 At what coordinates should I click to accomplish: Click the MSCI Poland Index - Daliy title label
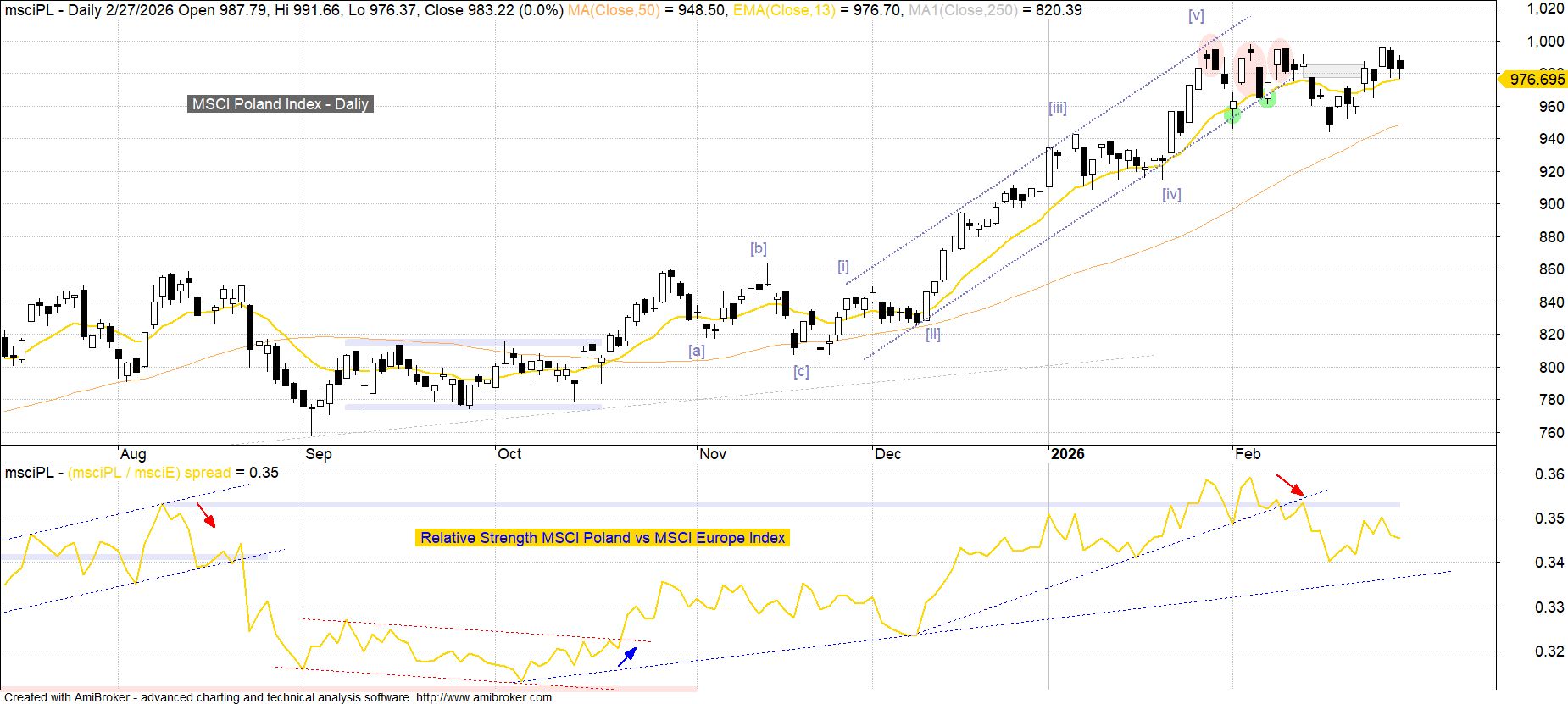[280, 104]
